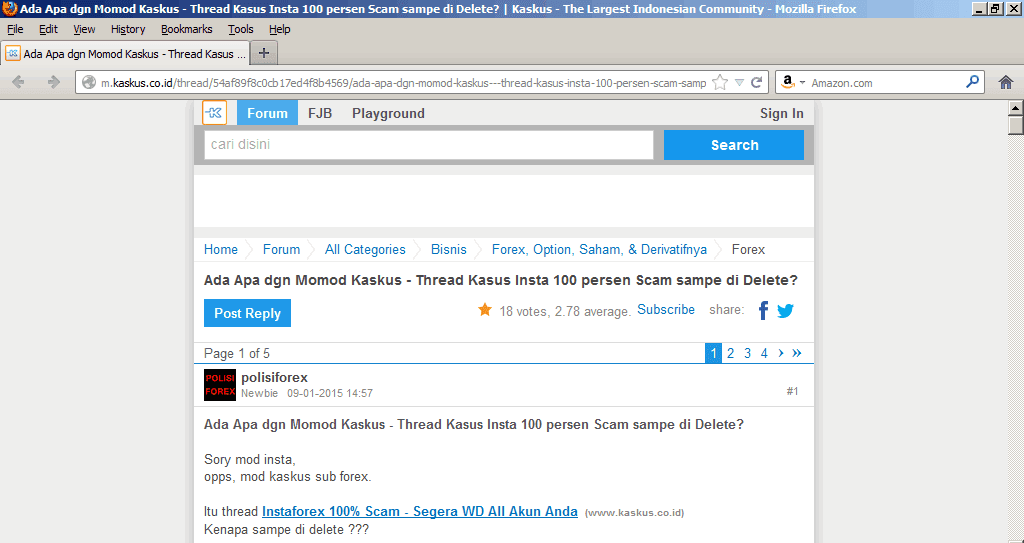Screen dimensions: 1024x543
Task: Jump to the last page double arrow
Action: pos(797,353)
